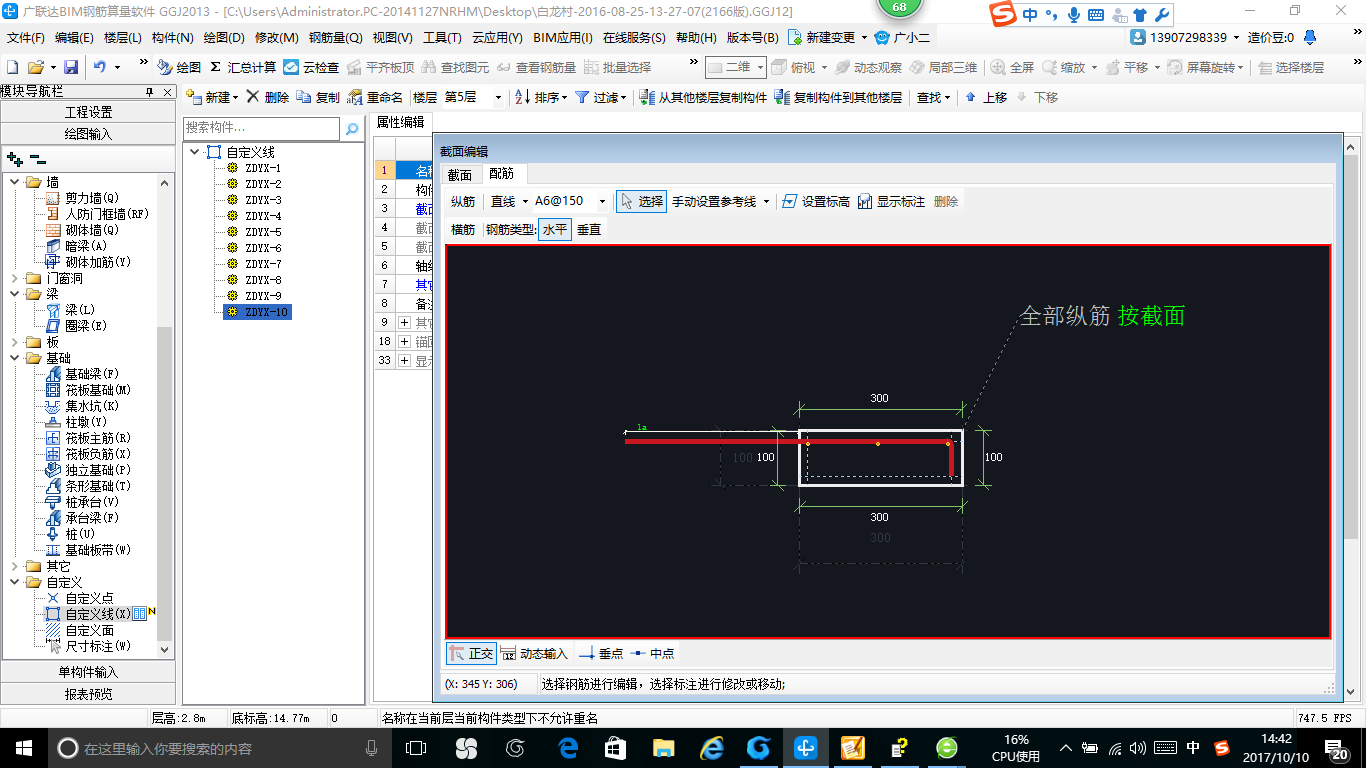This screenshot has height=768, width=1366.
Task: Click 从其他楼层复制构件 button
Action: pyautogui.click(x=703, y=97)
